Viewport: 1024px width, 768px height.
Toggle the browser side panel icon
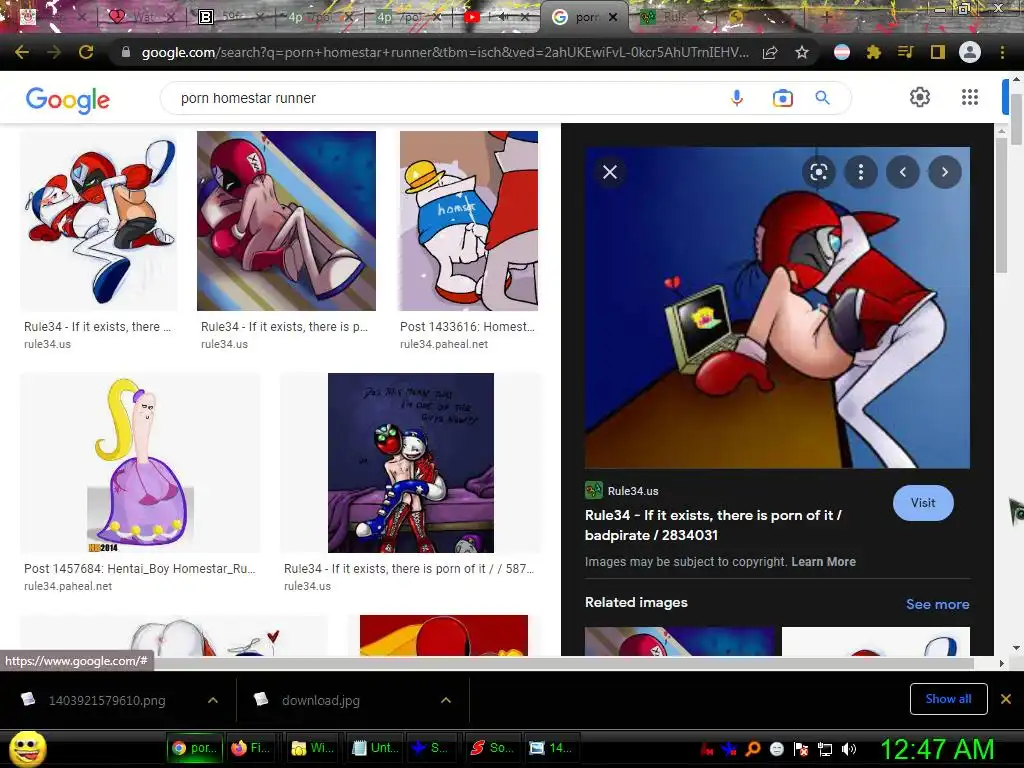[x=938, y=52]
